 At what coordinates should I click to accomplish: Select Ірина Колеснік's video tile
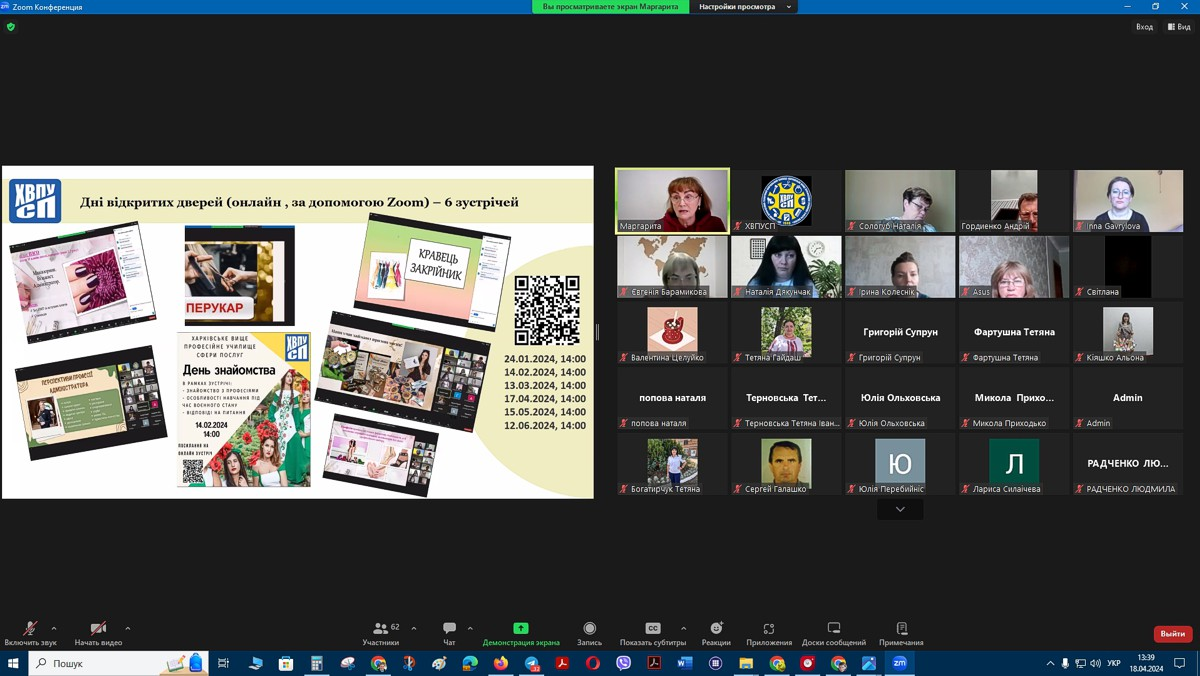(x=900, y=267)
